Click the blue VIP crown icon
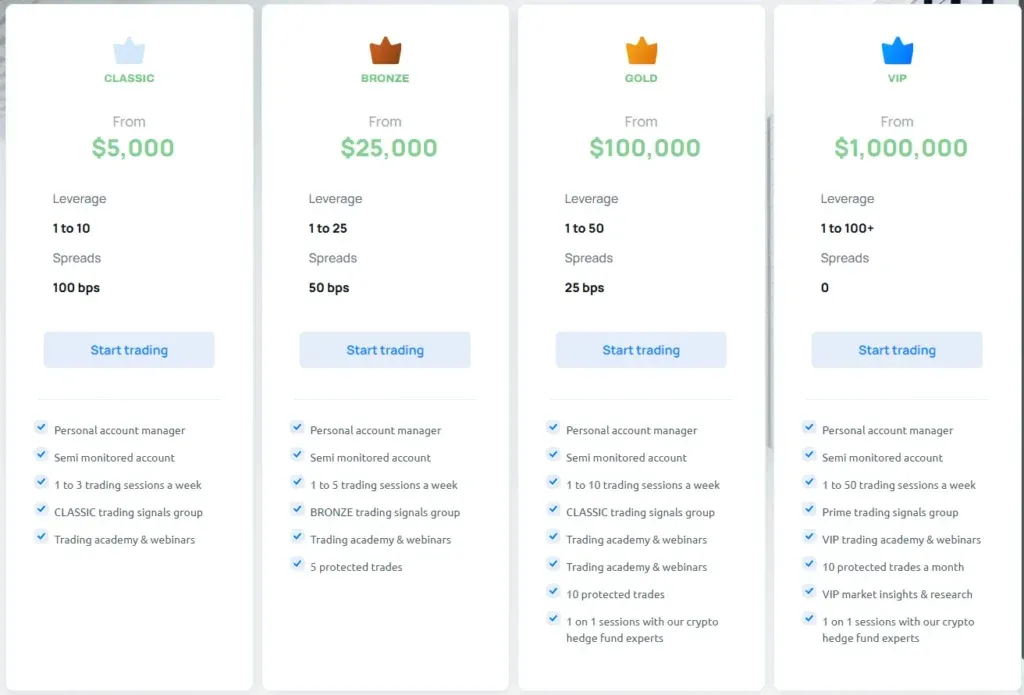This screenshot has width=1024, height=695. click(897, 51)
